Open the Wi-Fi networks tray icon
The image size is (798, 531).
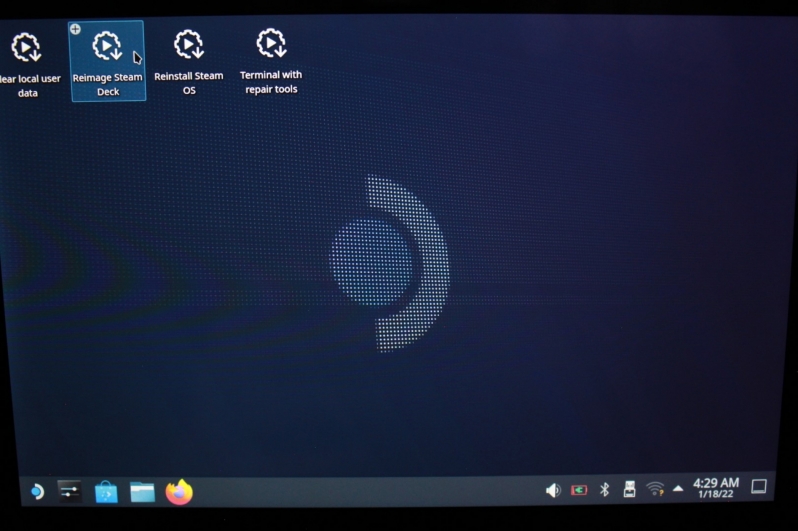click(655, 489)
